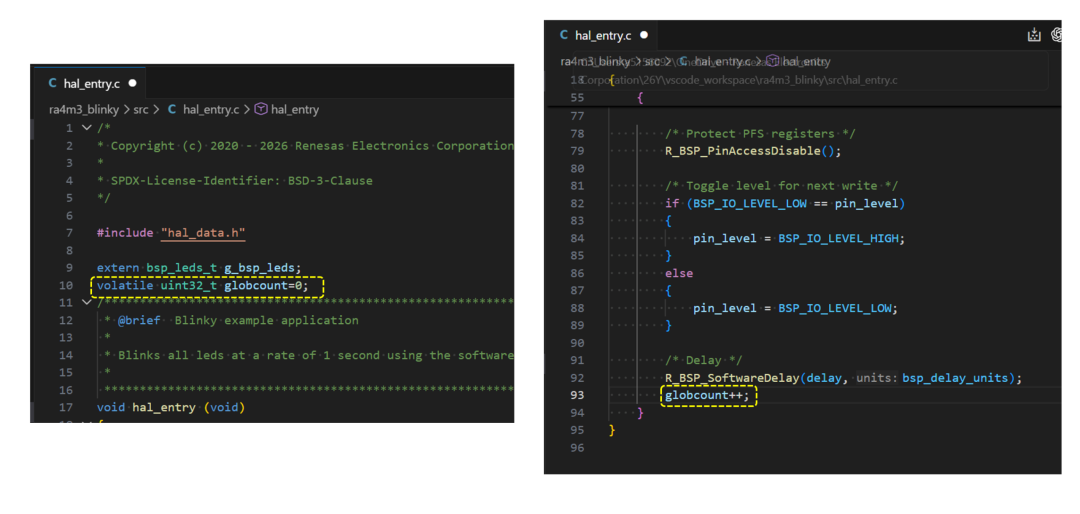Click the "Delay" comment on line 91
The height and width of the screenshot is (514, 1080).
tap(703, 360)
